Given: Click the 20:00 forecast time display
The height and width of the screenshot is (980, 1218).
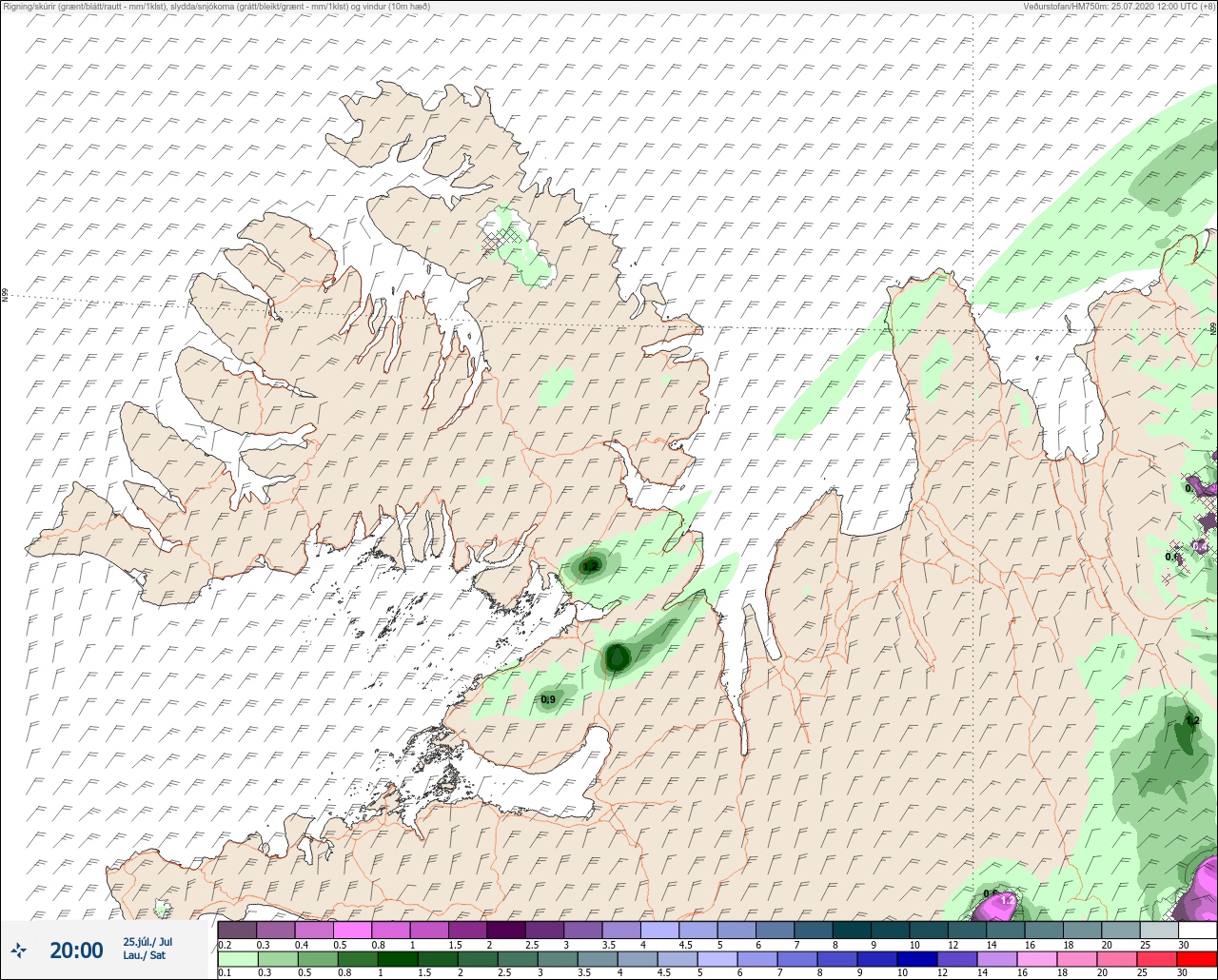Looking at the screenshot, I should pos(76,950).
